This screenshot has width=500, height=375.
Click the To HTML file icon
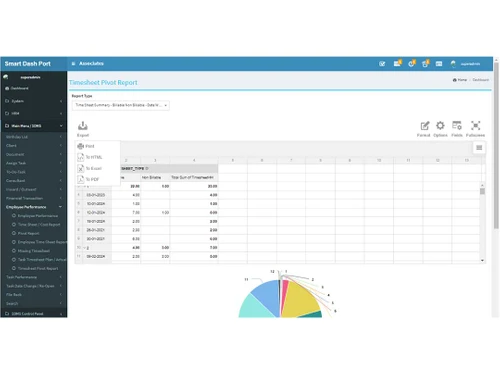[80, 157]
